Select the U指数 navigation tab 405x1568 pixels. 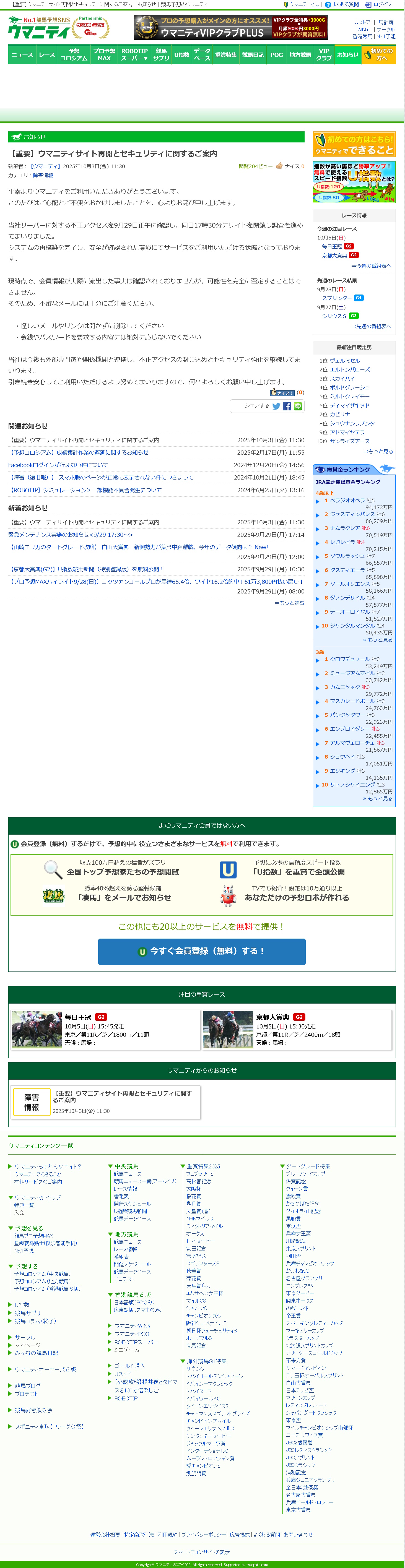(x=181, y=55)
